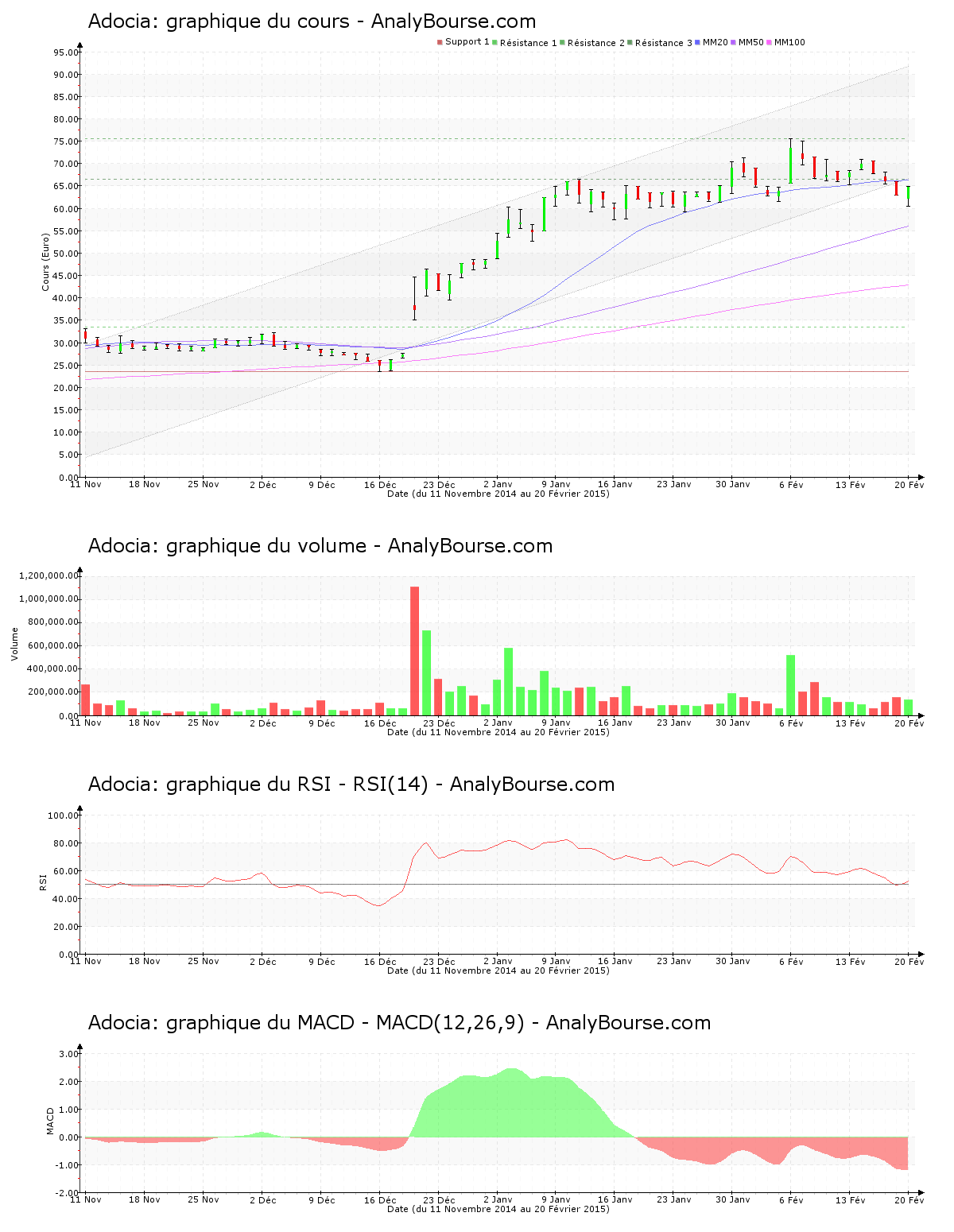Click the 5.00 value on price axis
954x1232 pixels.
[x=68, y=455]
